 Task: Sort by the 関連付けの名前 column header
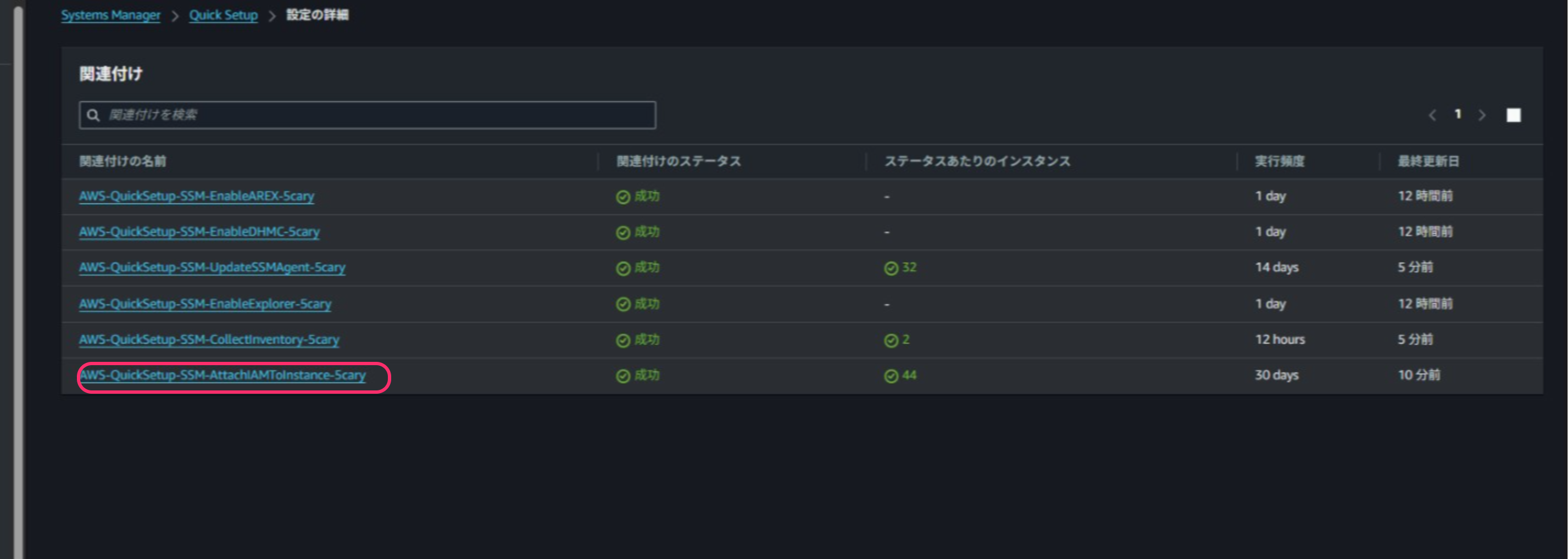(x=124, y=160)
